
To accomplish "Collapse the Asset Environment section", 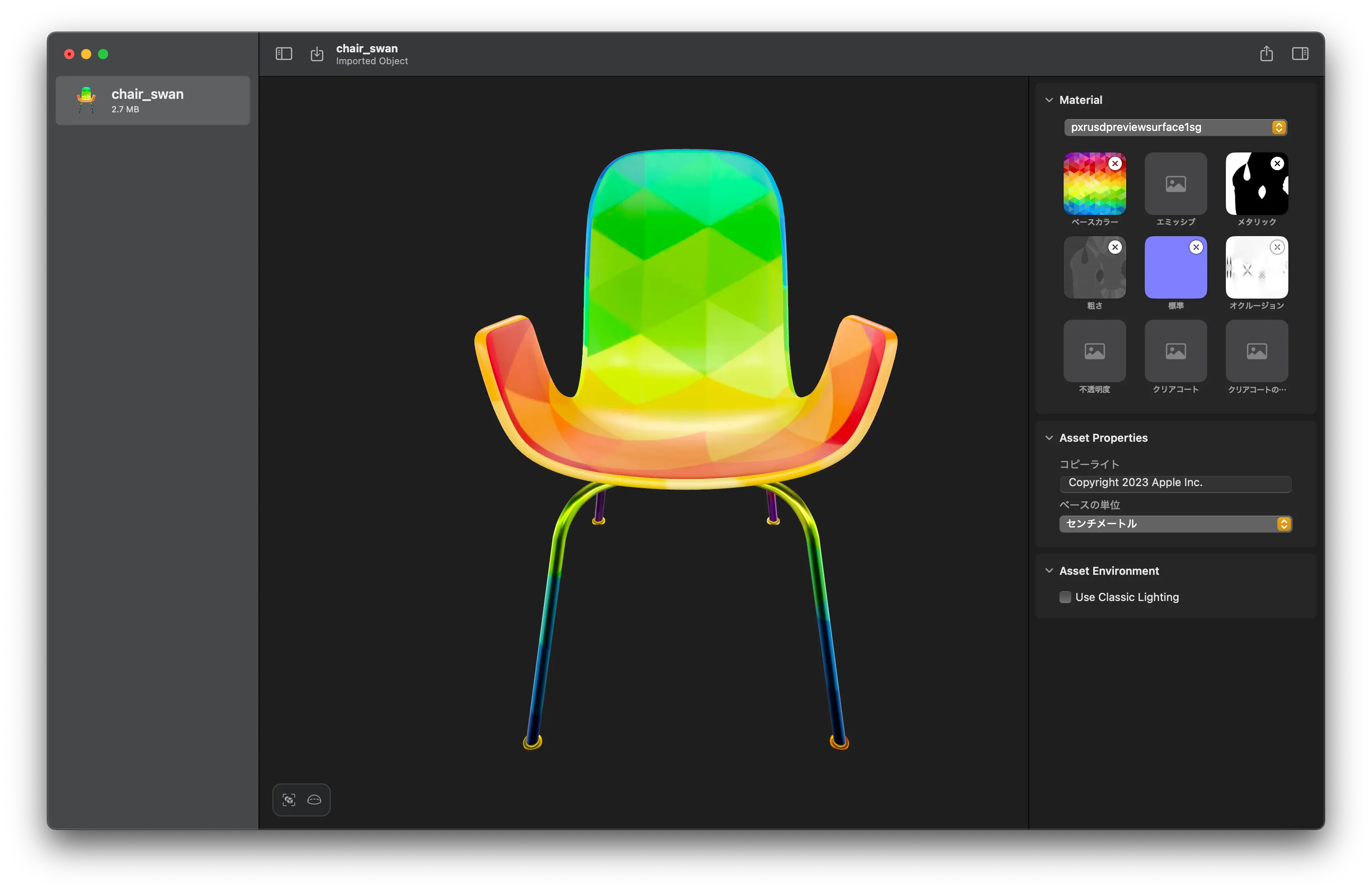I will tap(1048, 571).
